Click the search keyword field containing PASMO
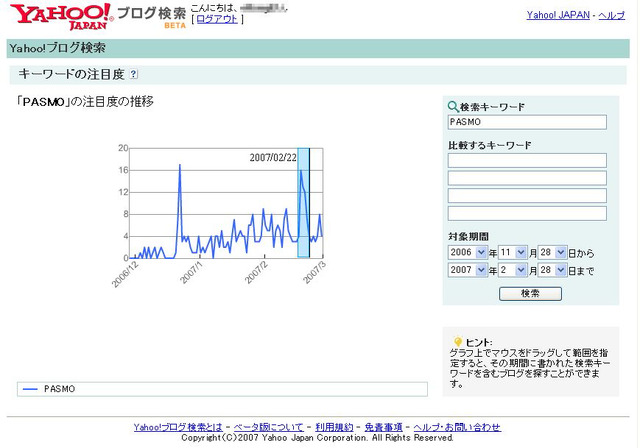This screenshot has width=640, height=448. [x=527, y=122]
